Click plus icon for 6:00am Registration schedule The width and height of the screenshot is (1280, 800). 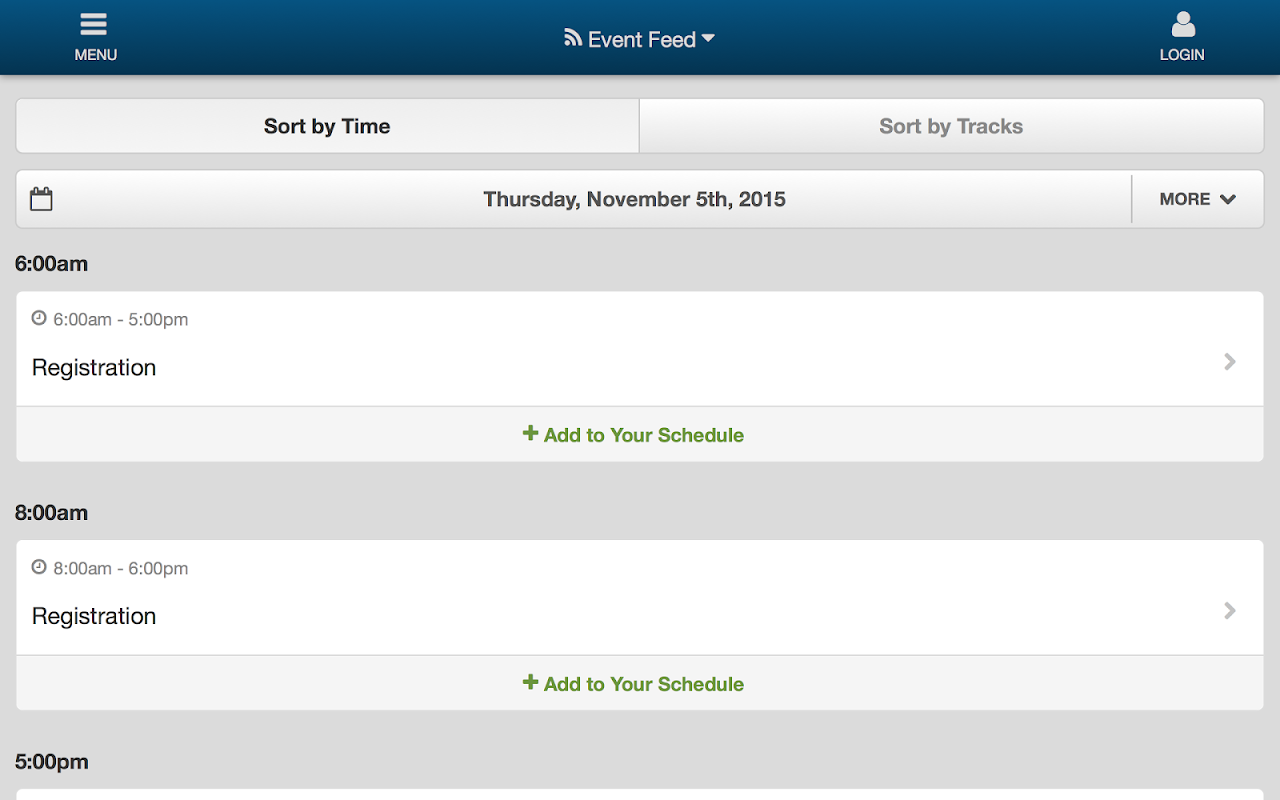coord(530,434)
